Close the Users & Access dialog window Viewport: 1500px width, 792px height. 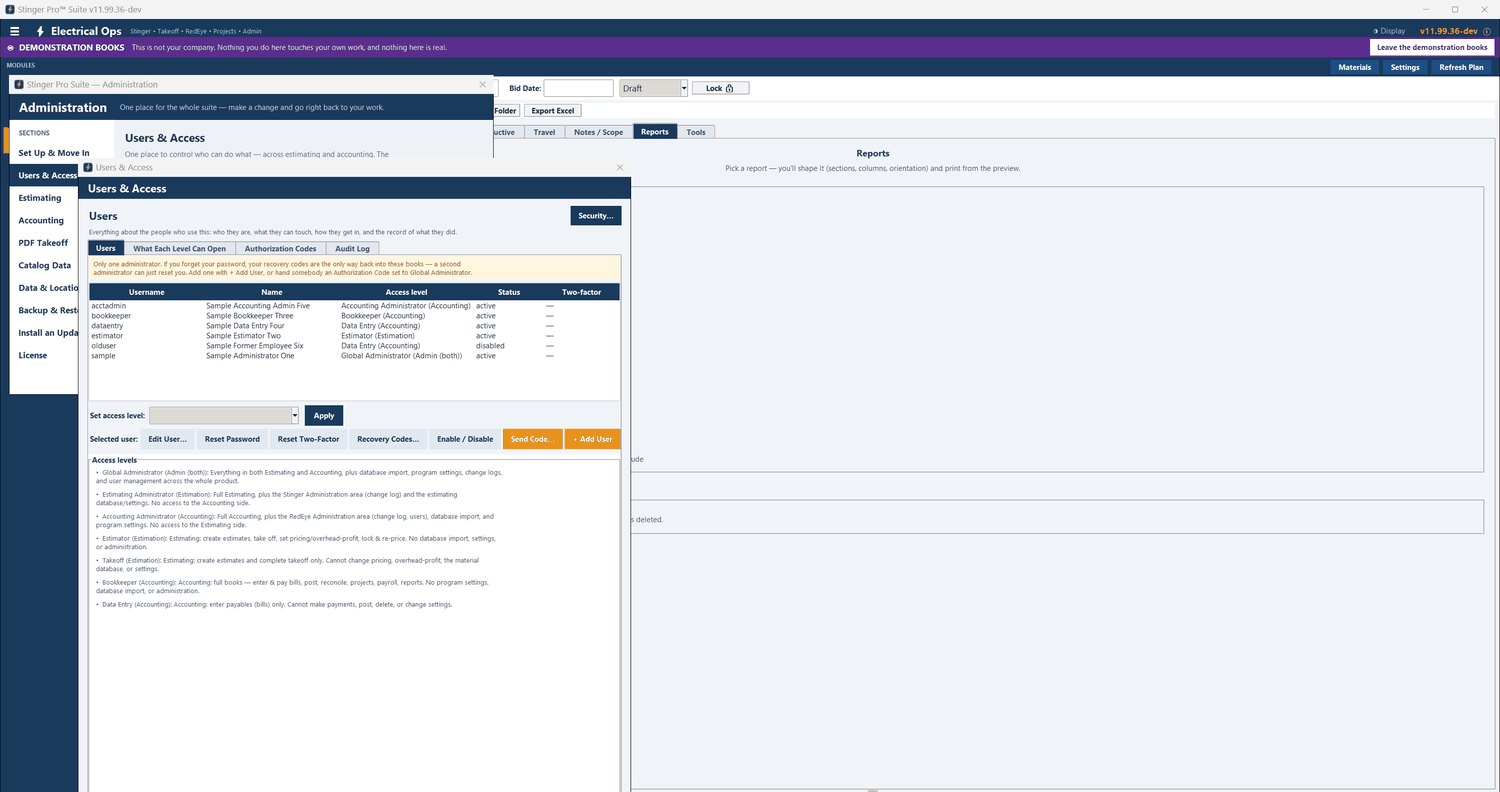point(620,167)
